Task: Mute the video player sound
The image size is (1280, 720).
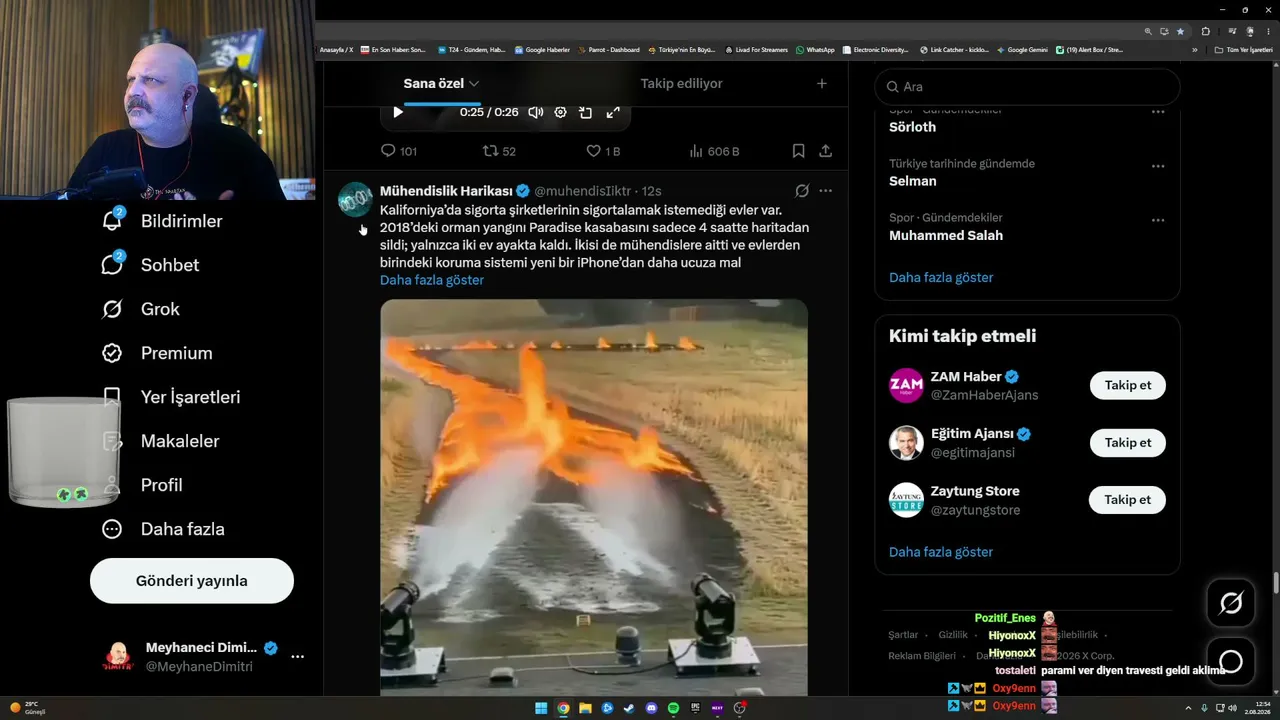Action: coord(535,112)
